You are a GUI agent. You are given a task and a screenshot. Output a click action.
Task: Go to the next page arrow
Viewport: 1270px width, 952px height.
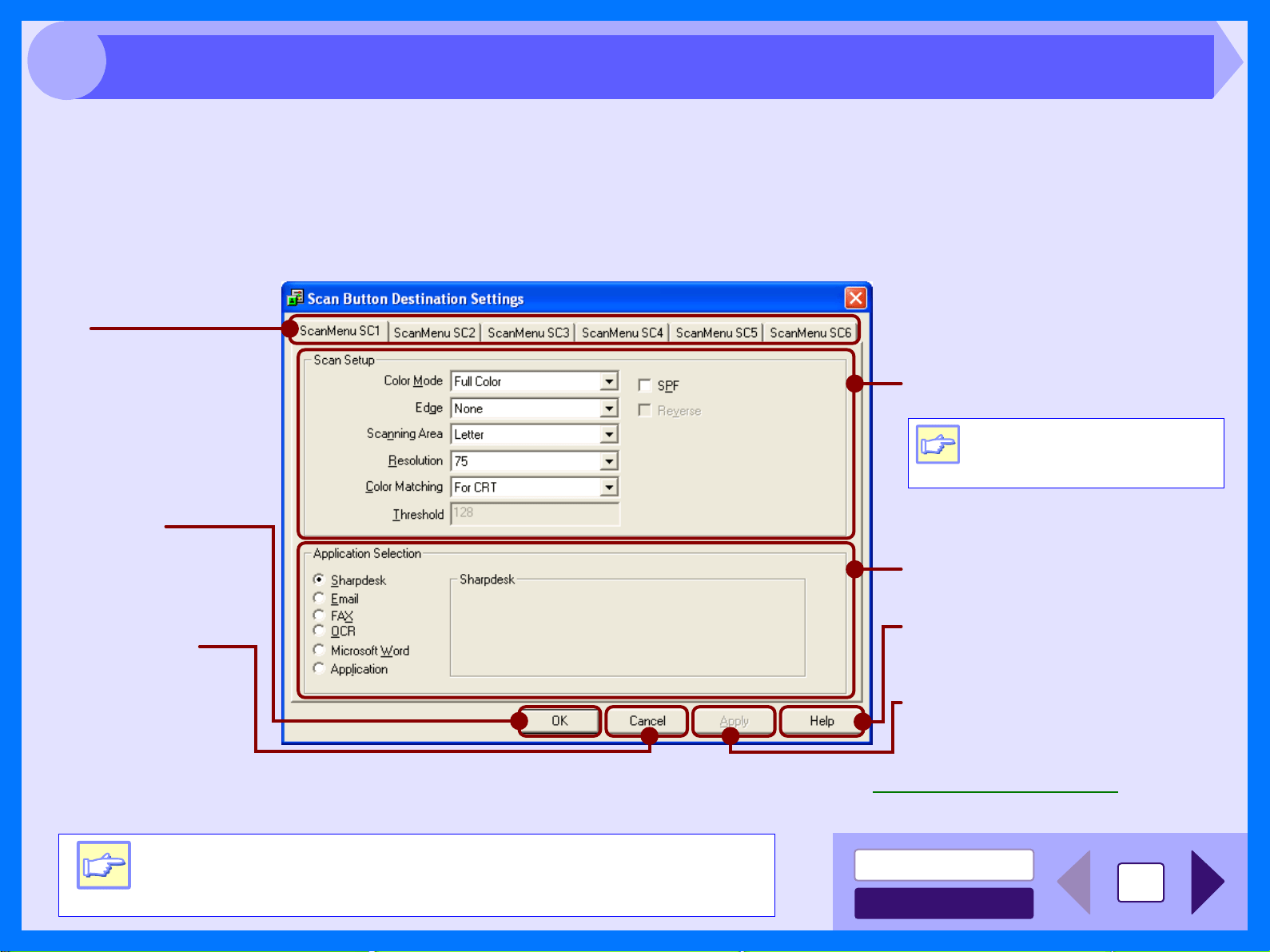coord(1207,882)
